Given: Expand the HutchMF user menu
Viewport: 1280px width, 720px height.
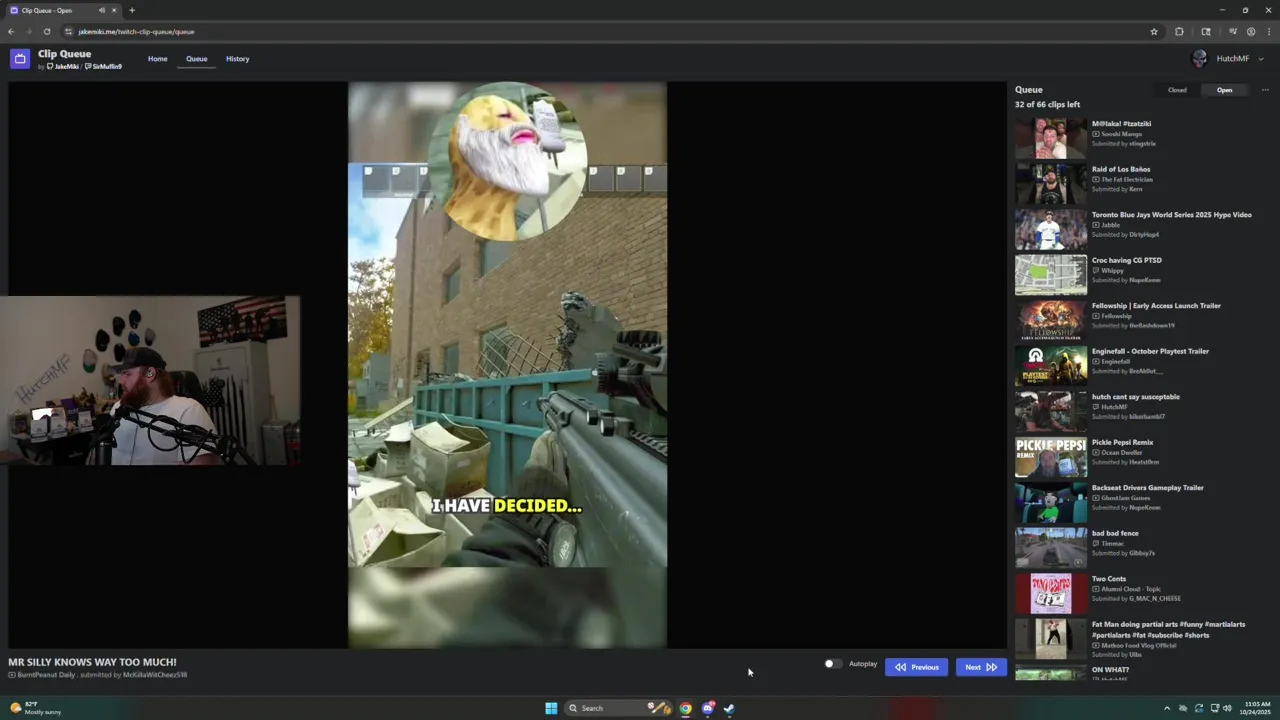Looking at the screenshot, I should pyautogui.click(x=1228, y=59).
